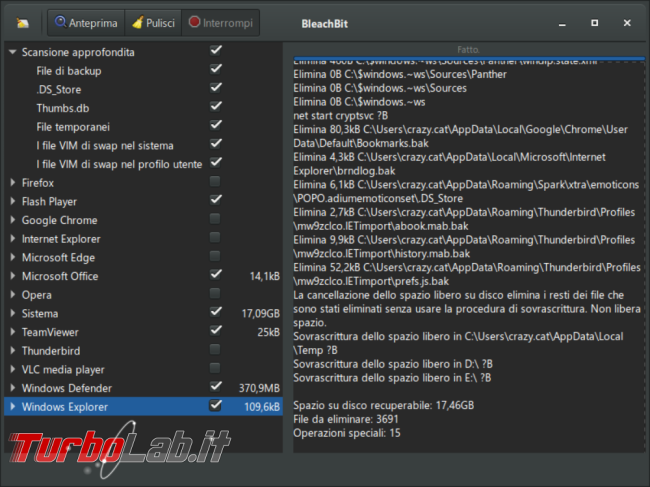Uncheck I file VIM di swap nel sistema

click(x=215, y=144)
